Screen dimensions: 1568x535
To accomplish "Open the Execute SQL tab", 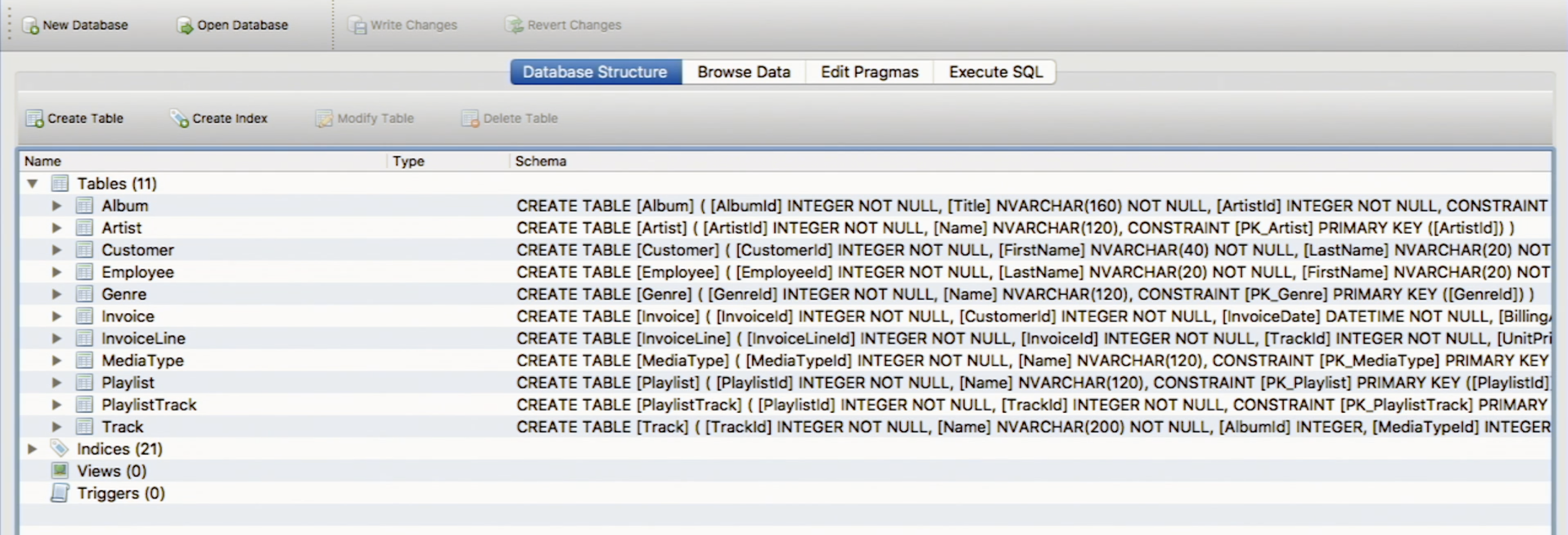I will (x=995, y=72).
